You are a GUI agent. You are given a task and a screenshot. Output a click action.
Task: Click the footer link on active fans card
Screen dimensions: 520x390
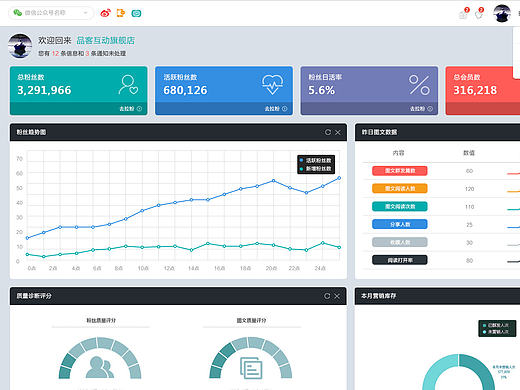[276, 109]
